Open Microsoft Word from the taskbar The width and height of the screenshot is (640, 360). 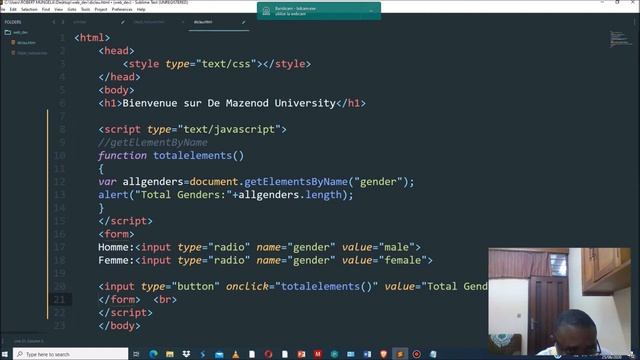click(x=367, y=354)
